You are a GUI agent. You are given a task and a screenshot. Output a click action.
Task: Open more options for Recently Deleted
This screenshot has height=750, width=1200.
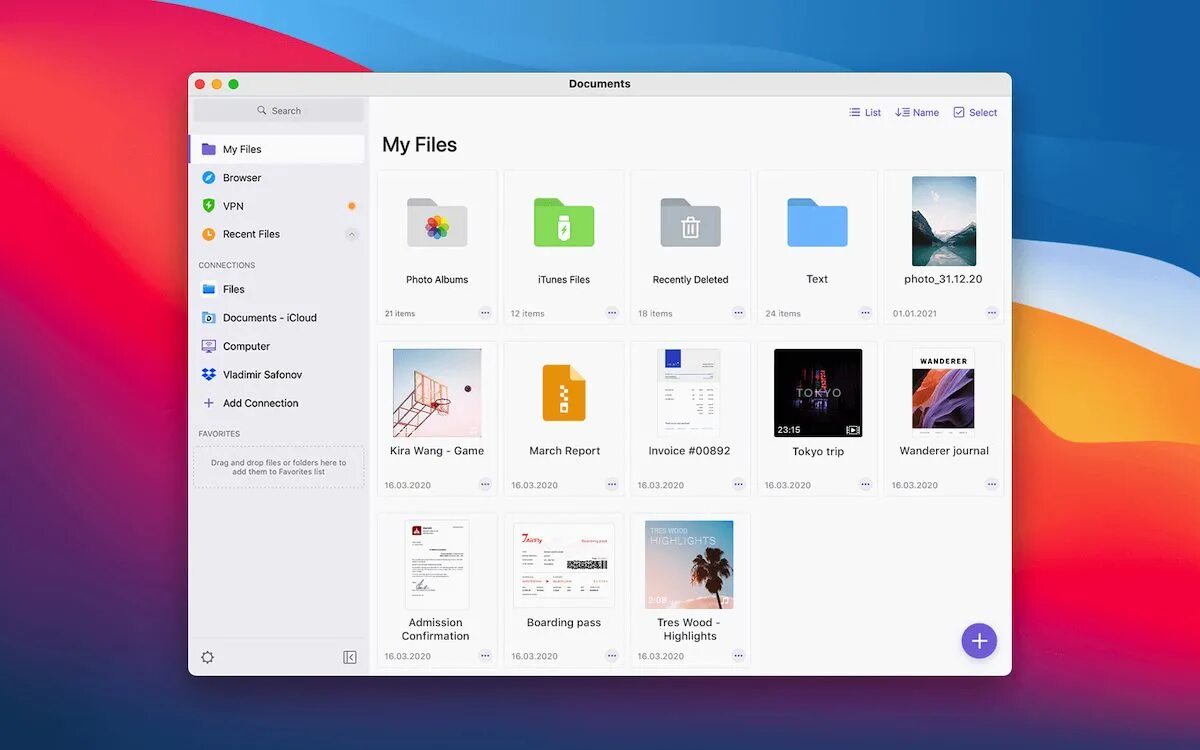[x=738, y=313]
